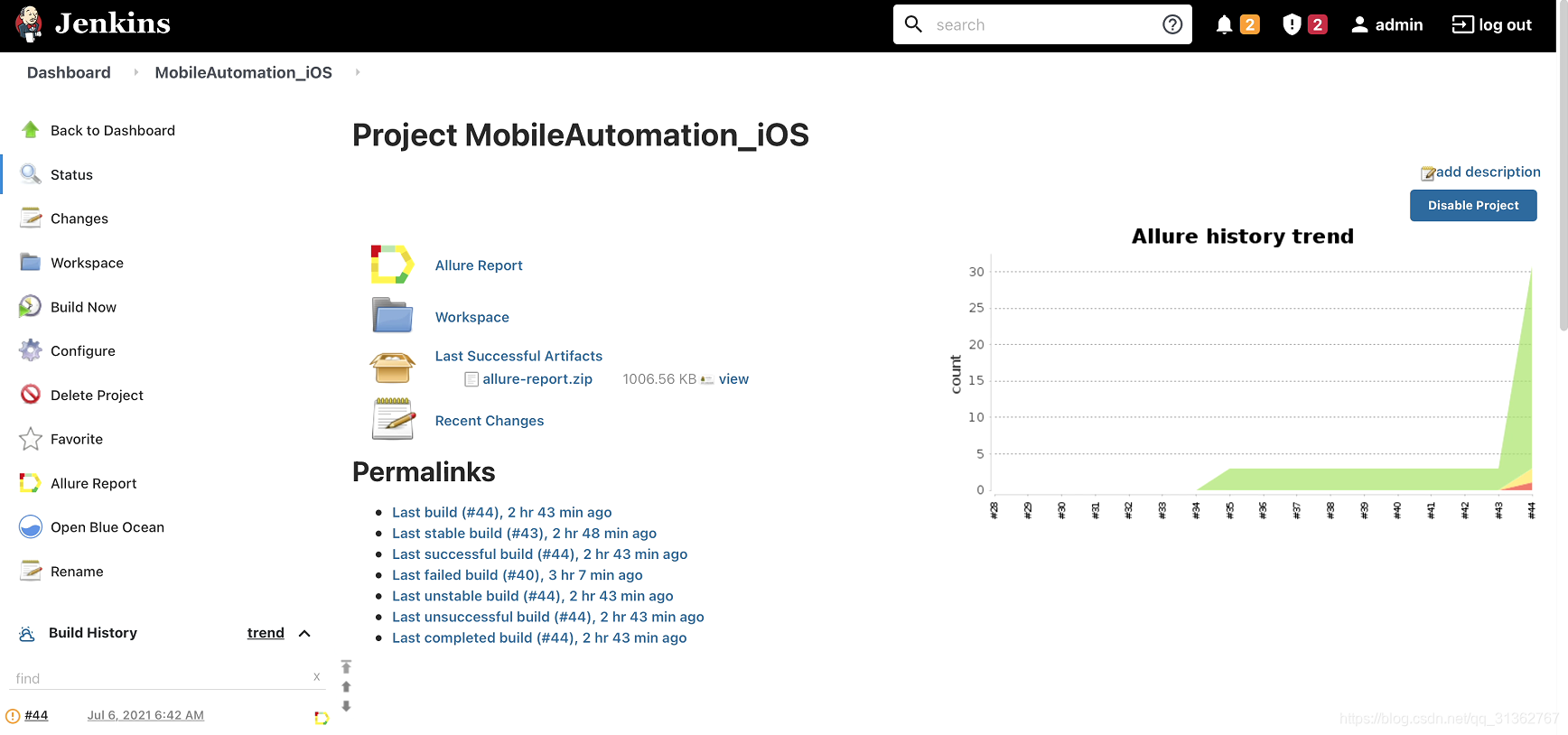The width and height of the screenshot is (1568, 735).
Task: Click the add description link
Action: pyautogui.click(x=1488, y=172)
